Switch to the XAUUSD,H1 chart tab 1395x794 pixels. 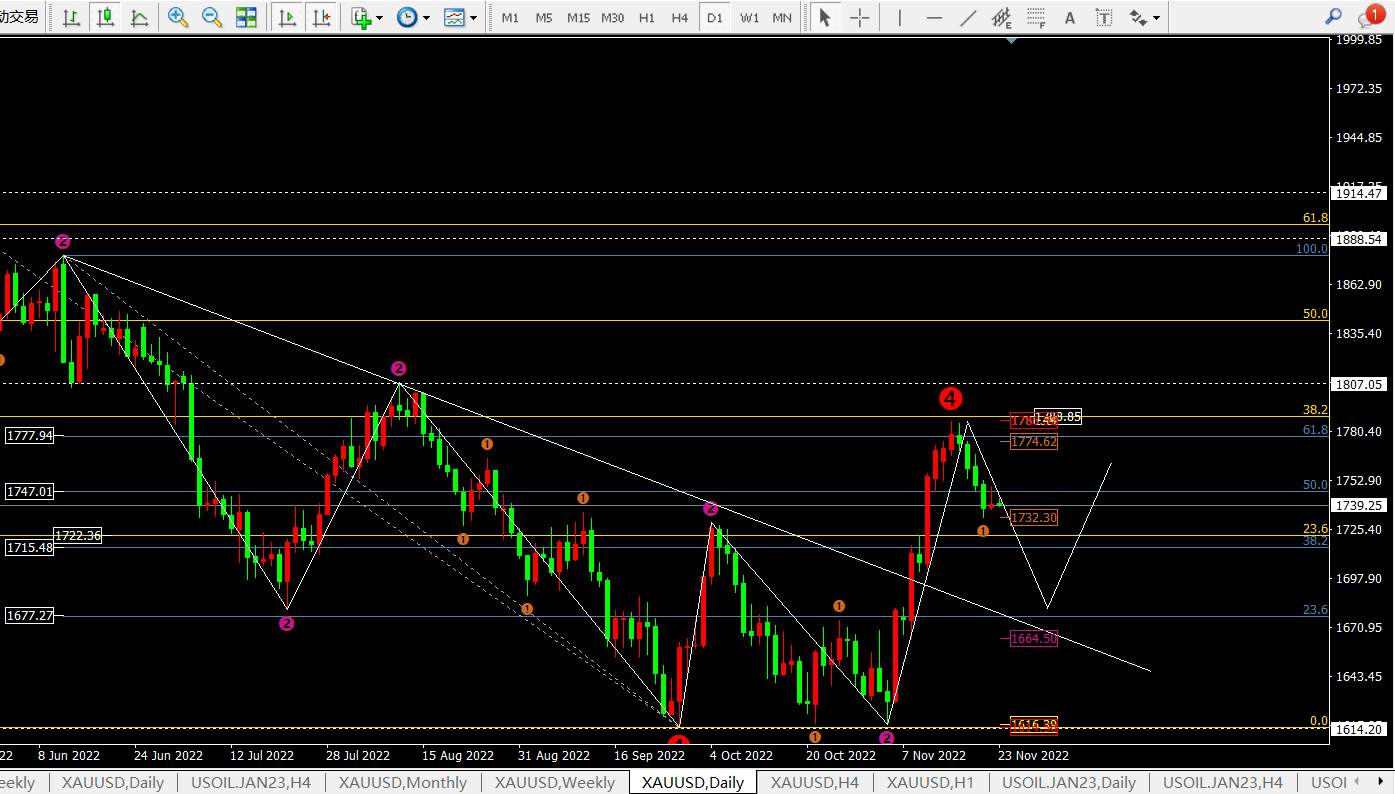[x=931, y=783]
